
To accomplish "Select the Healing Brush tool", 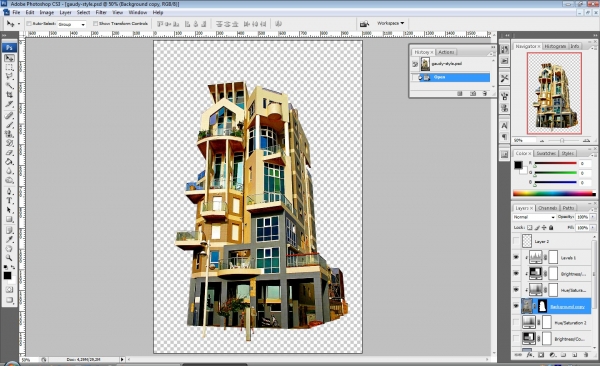I will point(9,116).
